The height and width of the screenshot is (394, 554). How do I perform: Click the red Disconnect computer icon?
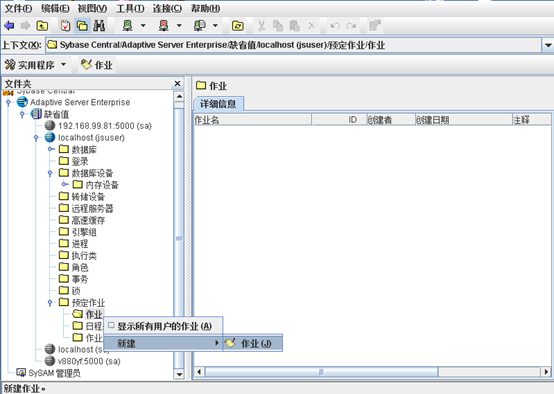coord(164,26)
